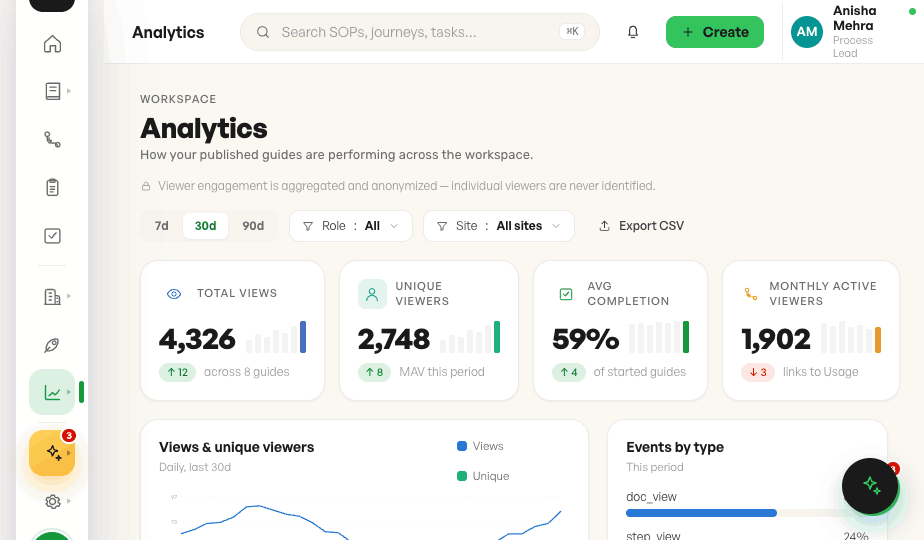Click Export CSV

[641, 226]
